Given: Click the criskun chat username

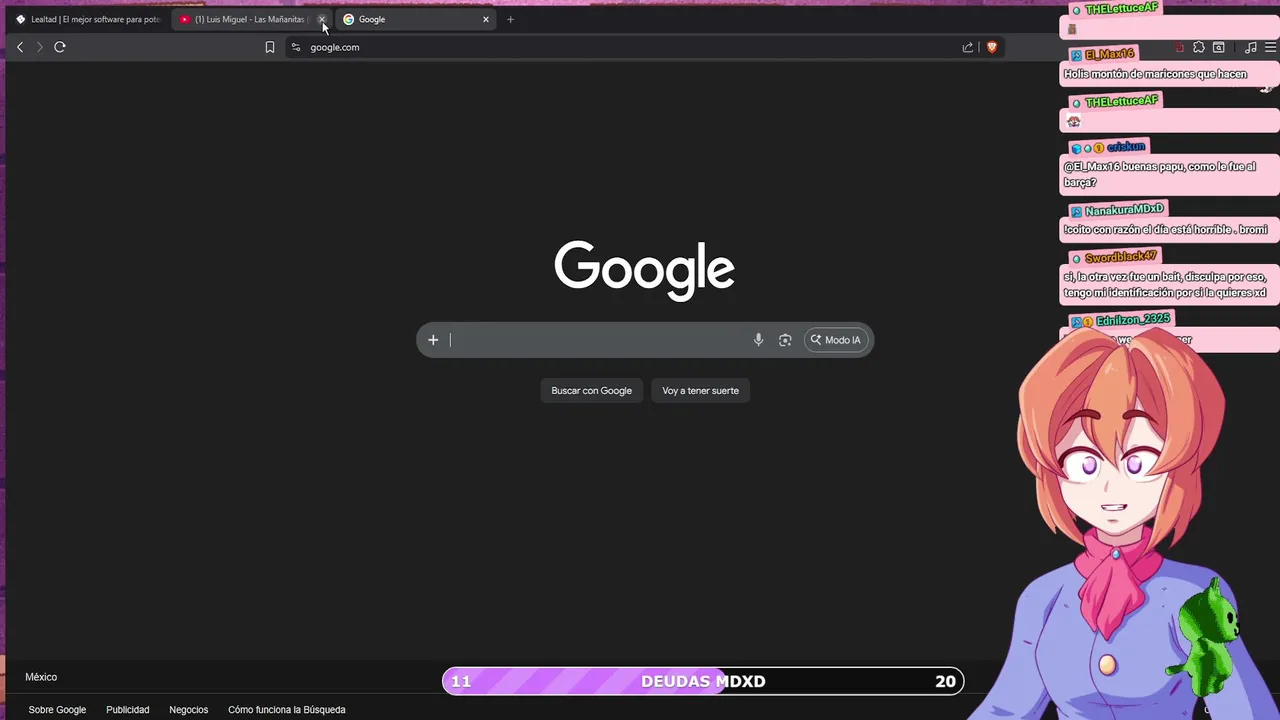Looking at the screenshot, I should 1126,147.
